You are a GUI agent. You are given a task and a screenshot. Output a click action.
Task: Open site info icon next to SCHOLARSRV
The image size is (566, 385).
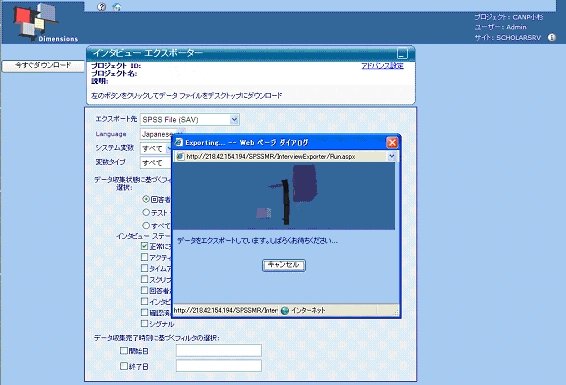pyautogui.click(x=552, y=37)
